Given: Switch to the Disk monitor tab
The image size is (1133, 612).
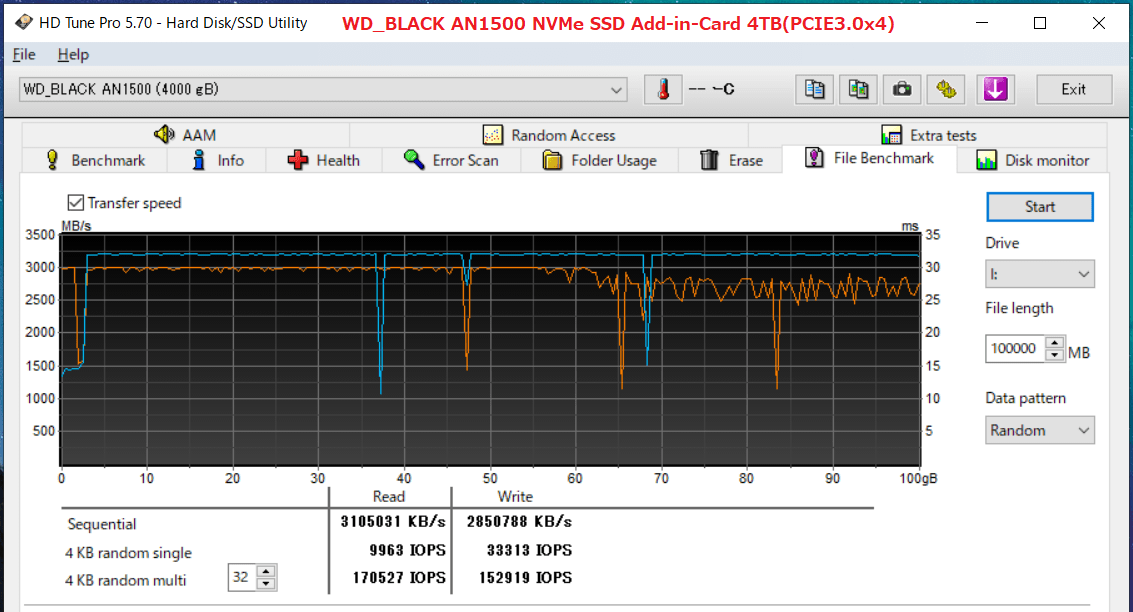Looking at the screenshot, I should [1033, 160].
